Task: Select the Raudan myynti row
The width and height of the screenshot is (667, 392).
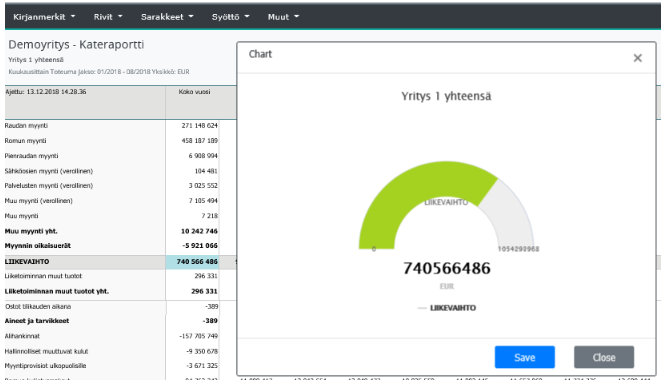Action: point(111,126)
